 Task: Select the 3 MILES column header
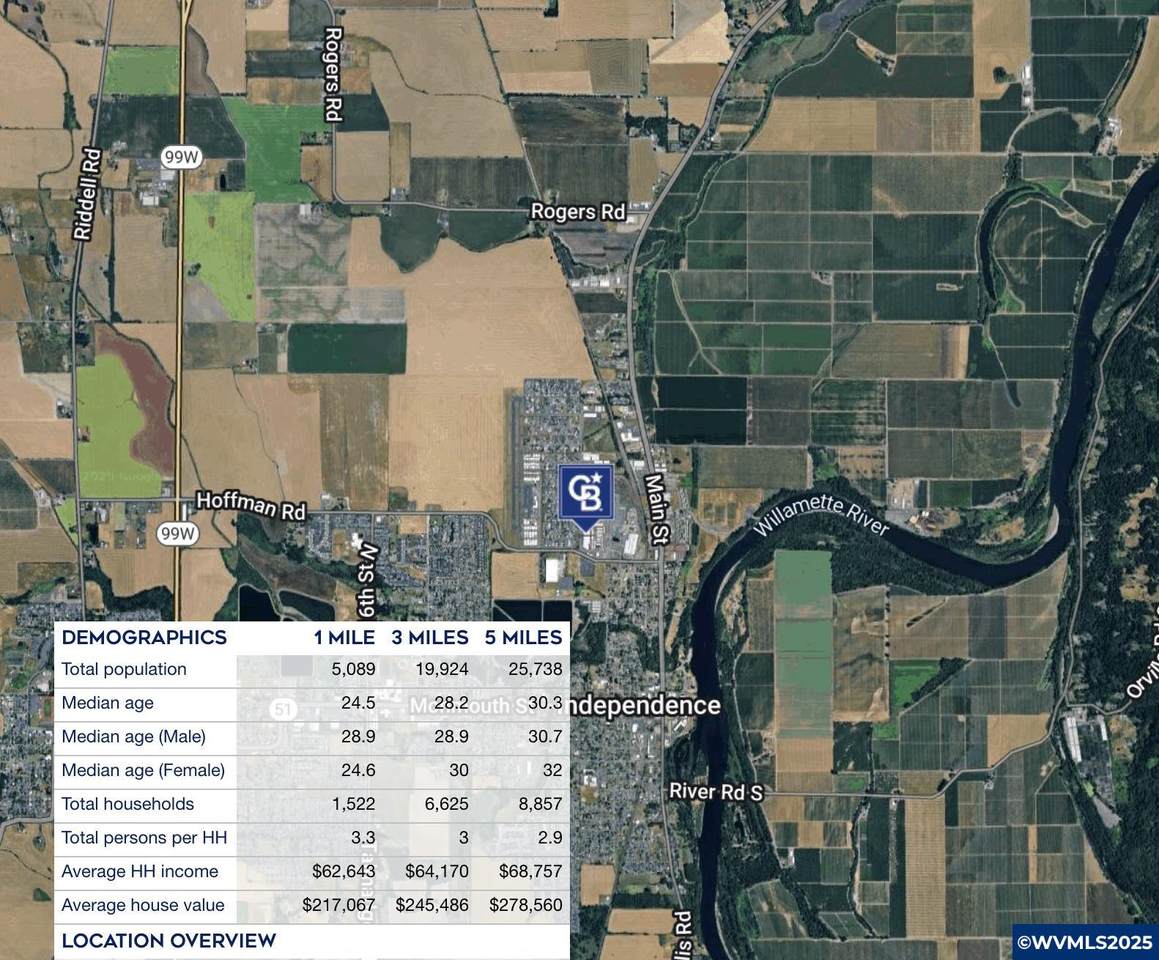(x=429, y=638)
